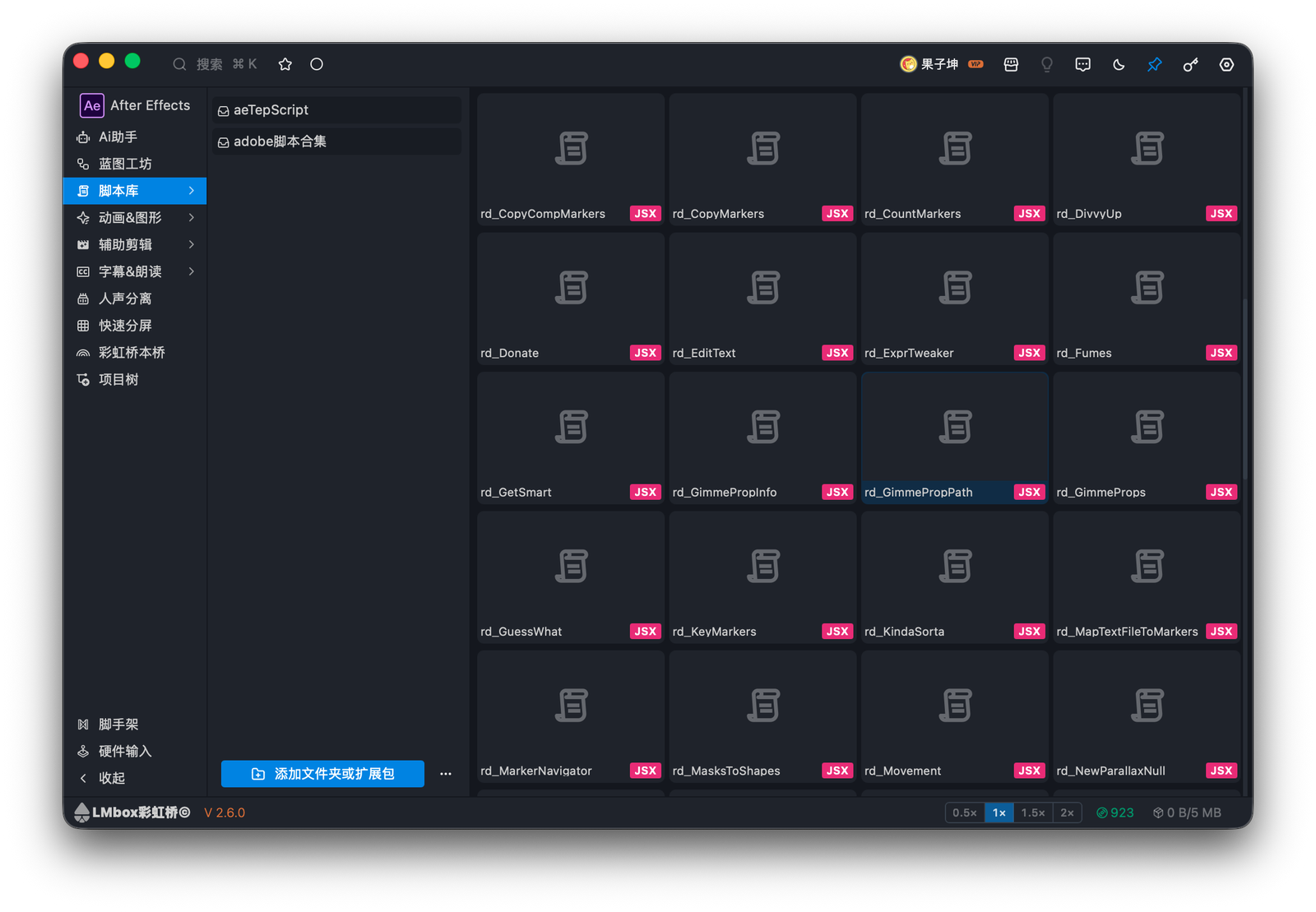
Task: Open the rd_GuessWhat script
Action: 571,577
